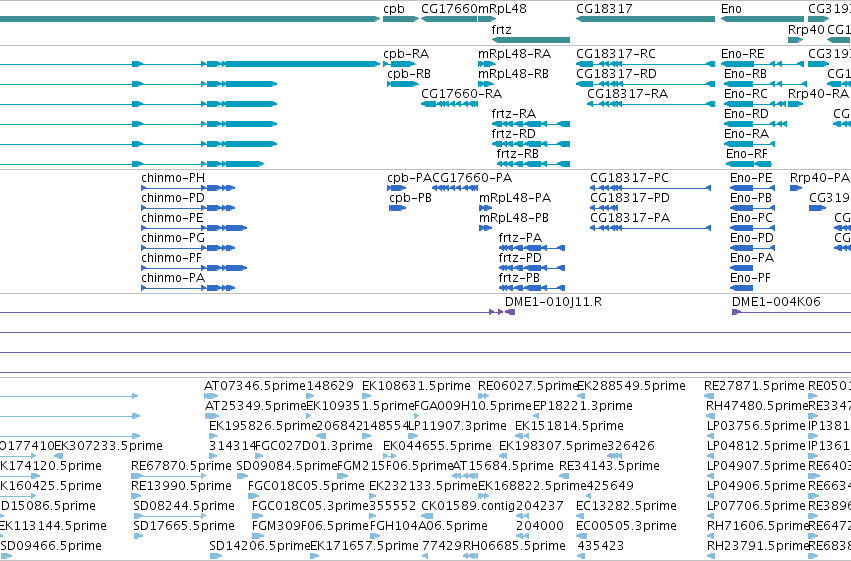Select the CG18317 gene feature
The height and width of the screenshot is (561, 851).
(x=645, y=19)
